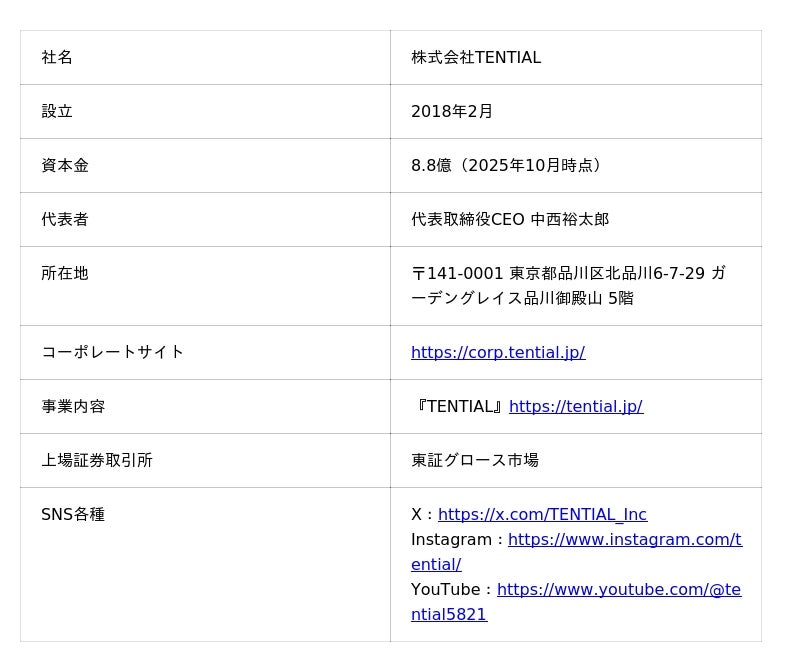Click the 上場証券取引所 row label
Screen dimensions: 800x672
tap(97, 460)
